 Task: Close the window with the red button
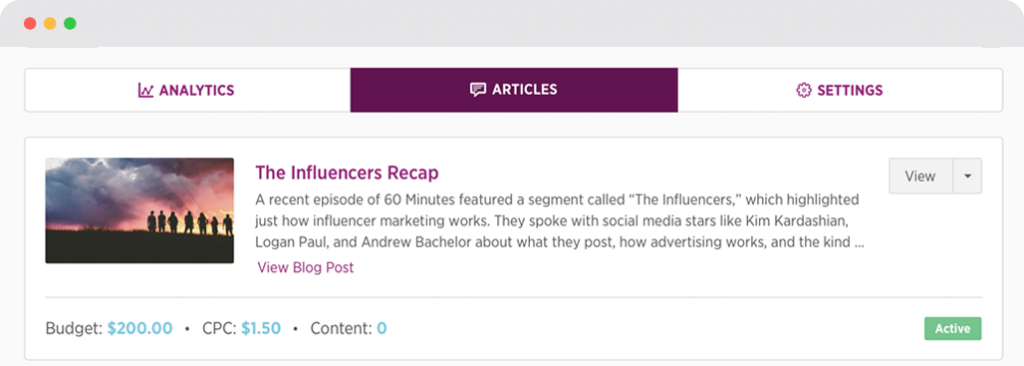pyautogui.click(x=30, y=24)
